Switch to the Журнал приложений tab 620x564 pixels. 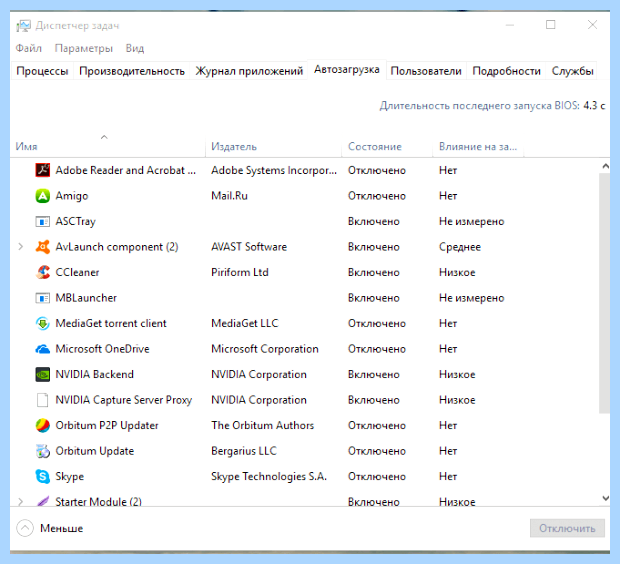click(249, 71)
